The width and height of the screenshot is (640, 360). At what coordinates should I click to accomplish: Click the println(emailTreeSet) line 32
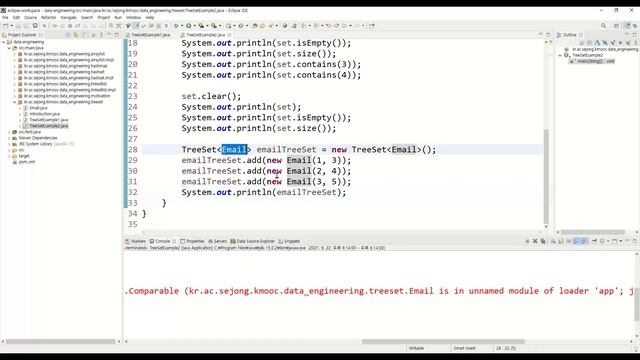pyautogui.click(x=264, y=192)
